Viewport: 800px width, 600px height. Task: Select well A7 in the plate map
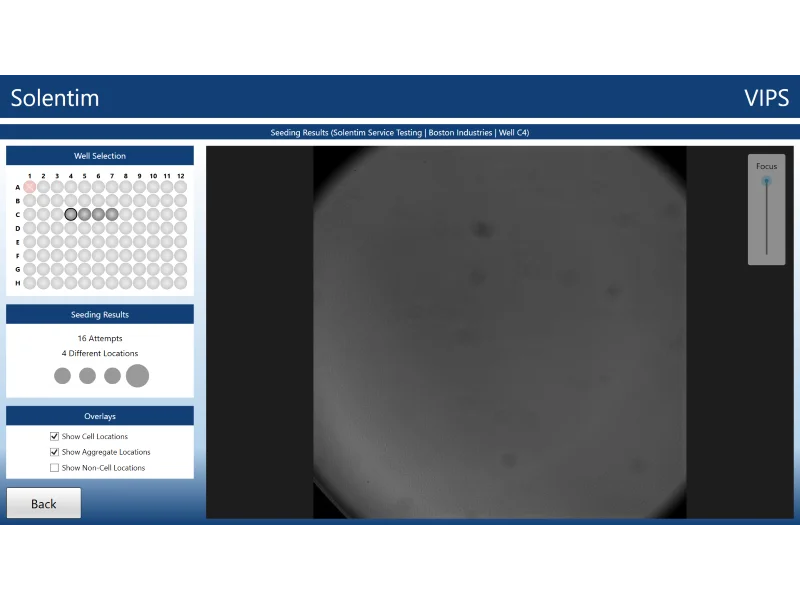tap(112, 187)
